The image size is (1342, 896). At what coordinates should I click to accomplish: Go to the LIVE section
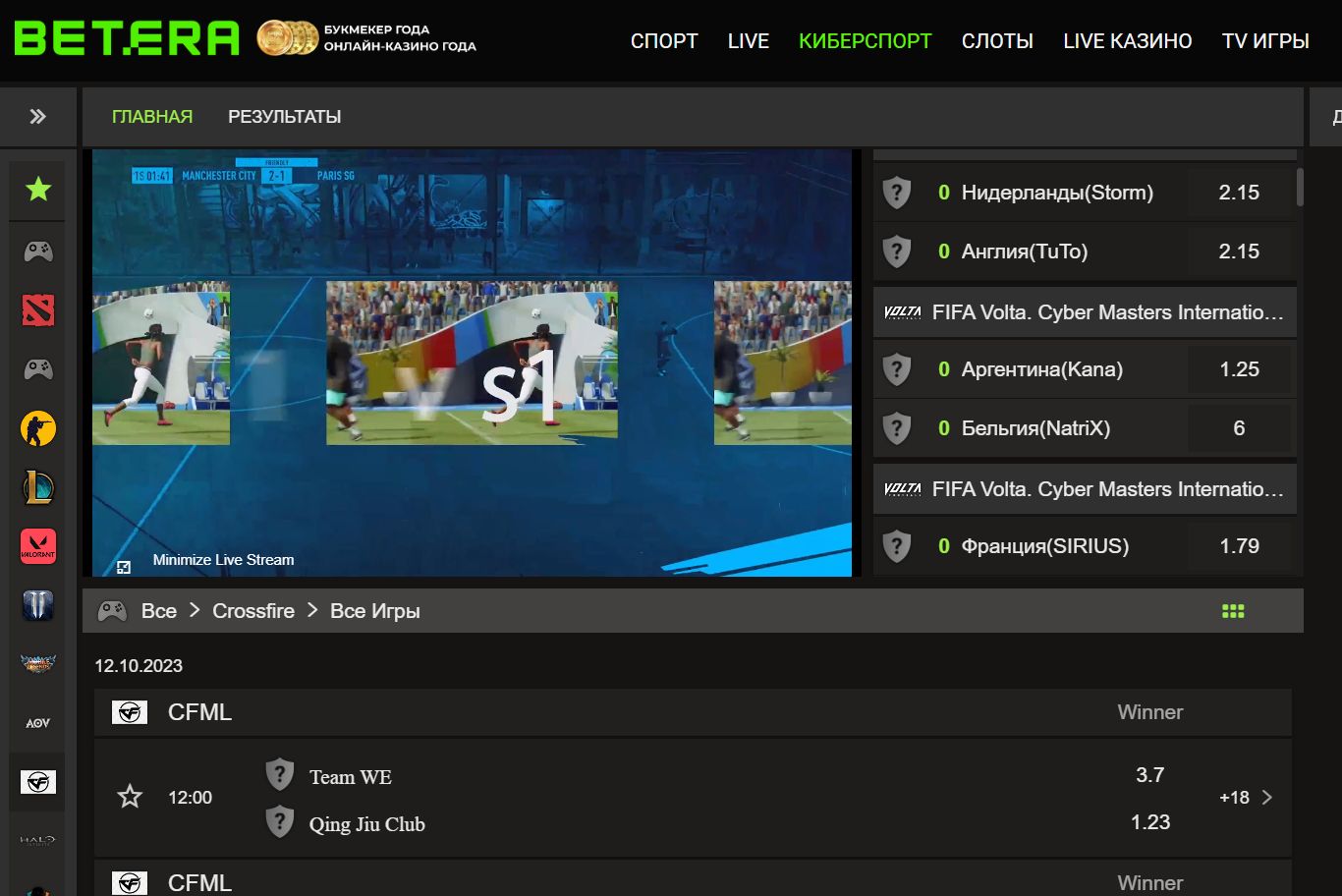coord(749,41)
